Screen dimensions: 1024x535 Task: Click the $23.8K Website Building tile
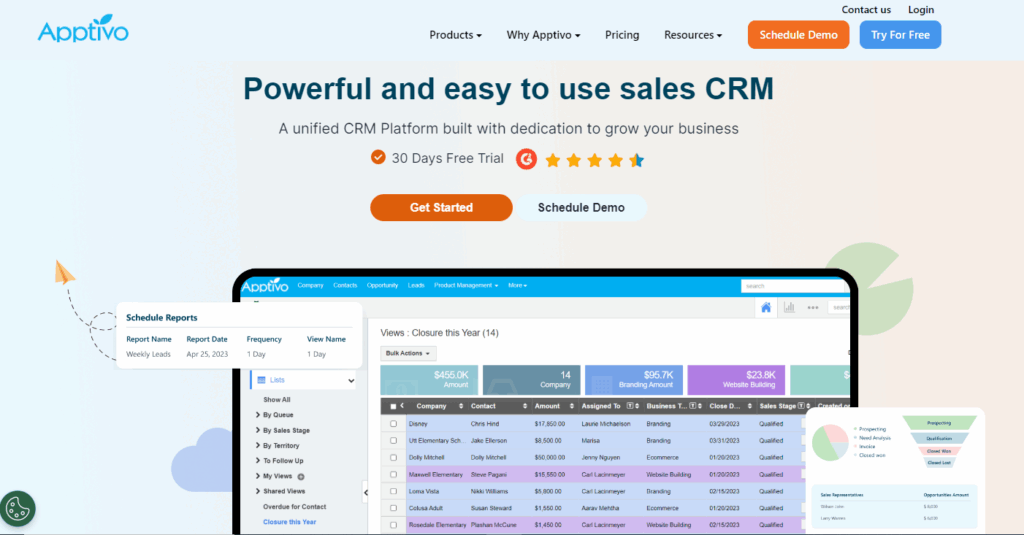(736, 380)
